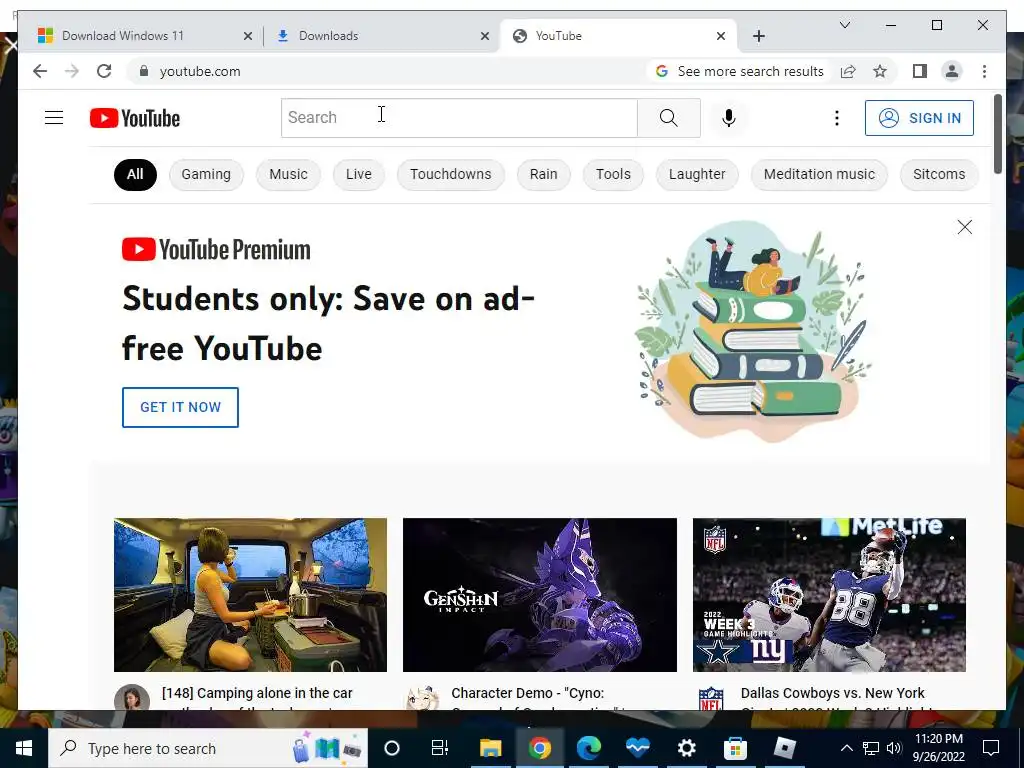Image resolution: width=1024 pixels, height=768 pixels.
Task: Close the Downloads tab
Action: pos(485,36)
